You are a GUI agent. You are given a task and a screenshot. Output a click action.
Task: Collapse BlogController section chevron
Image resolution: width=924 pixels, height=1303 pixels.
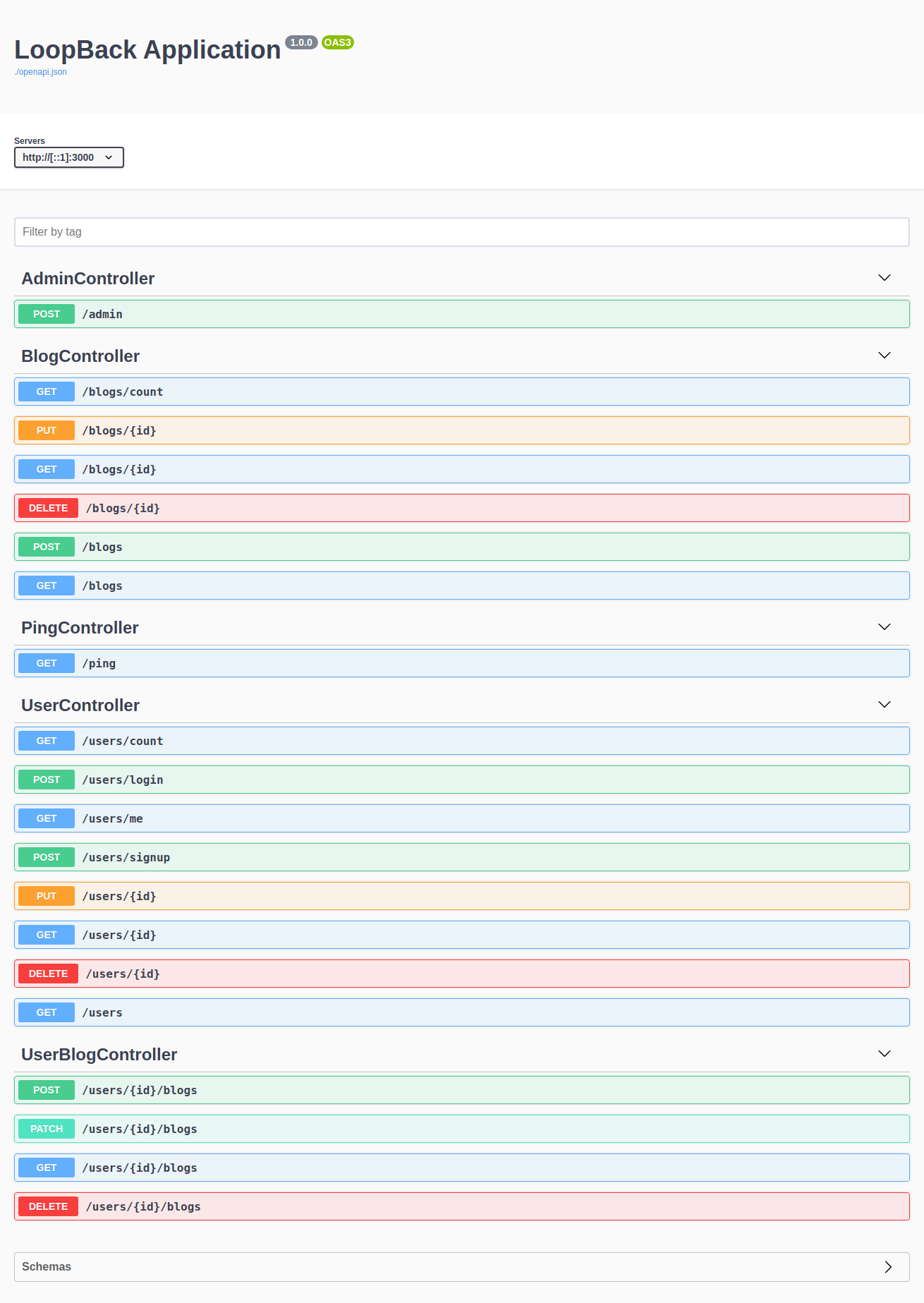coord(885,356)
